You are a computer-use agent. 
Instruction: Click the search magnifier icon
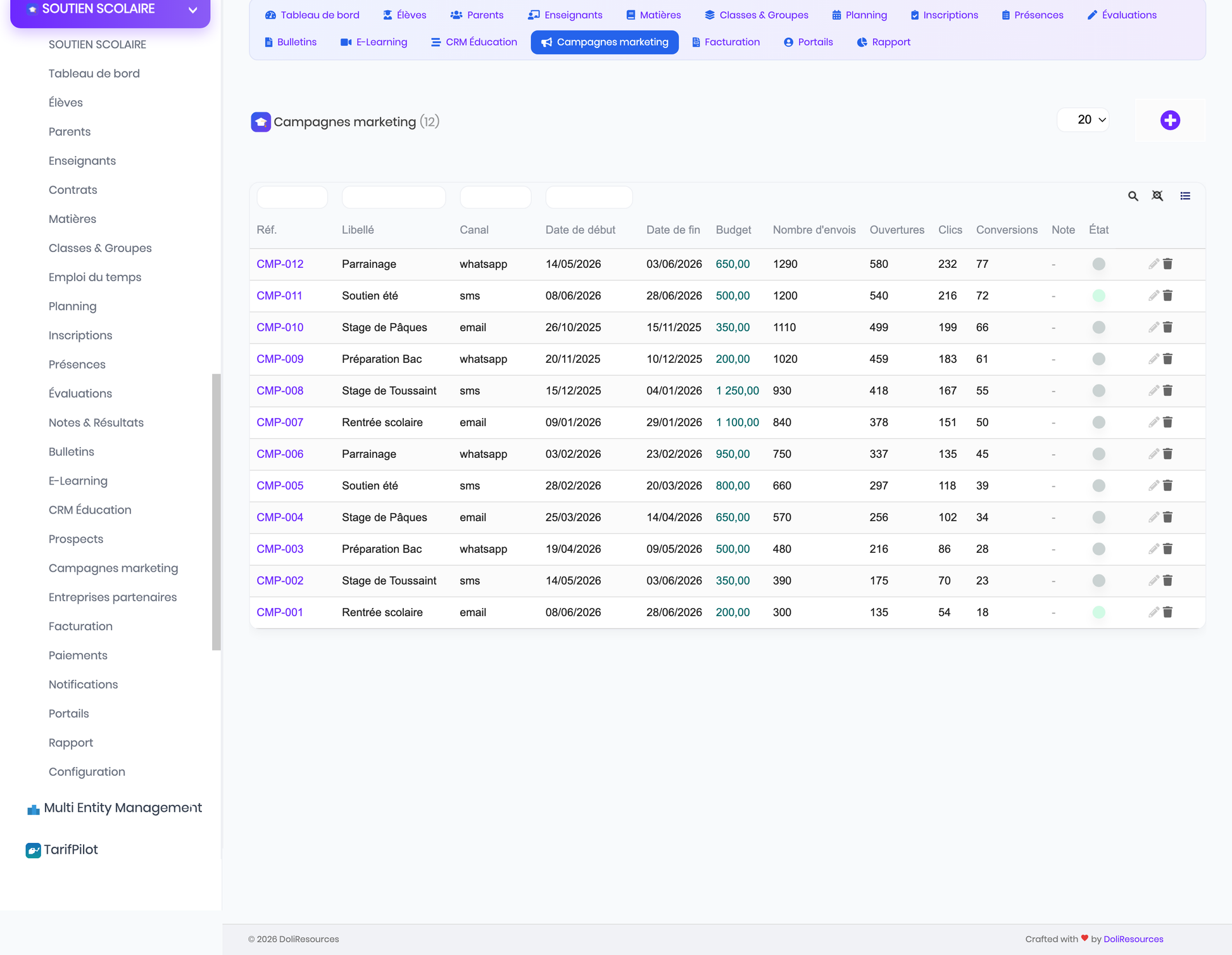1133,196
